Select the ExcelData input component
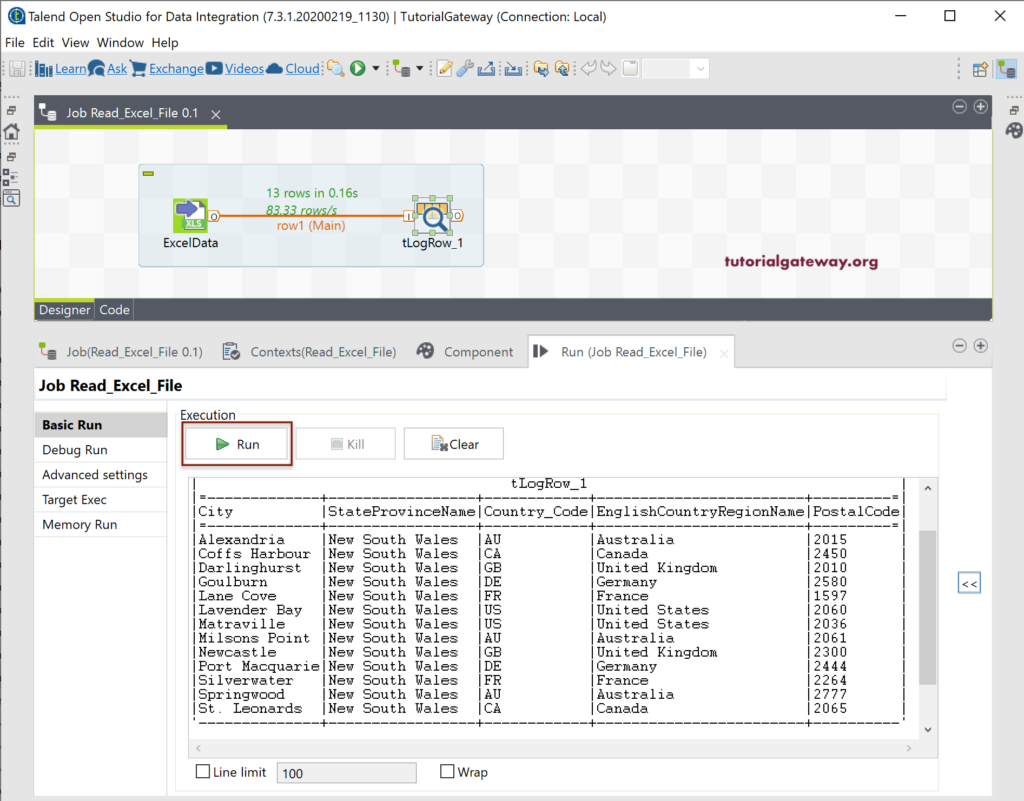Image resolution: width=1024 pixels, height=801 pixels. click(x=191, y=215)
